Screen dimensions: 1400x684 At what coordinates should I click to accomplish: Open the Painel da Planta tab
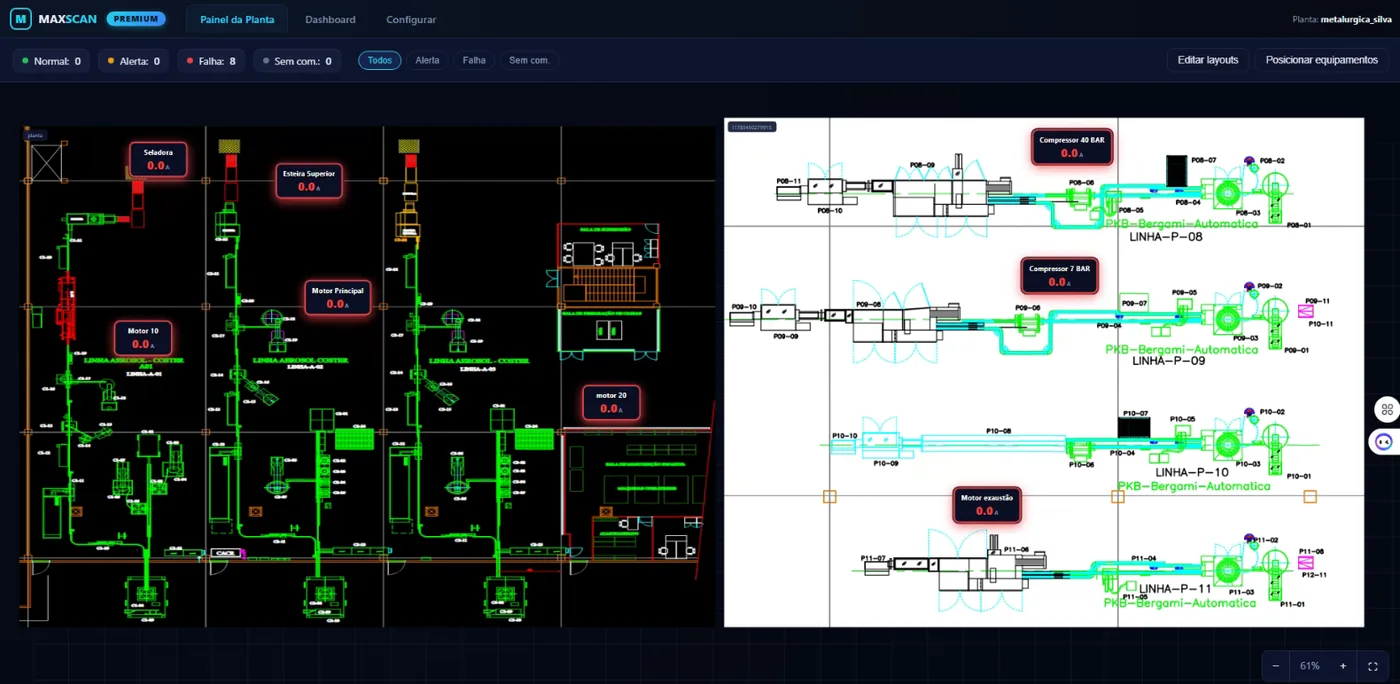237,19
